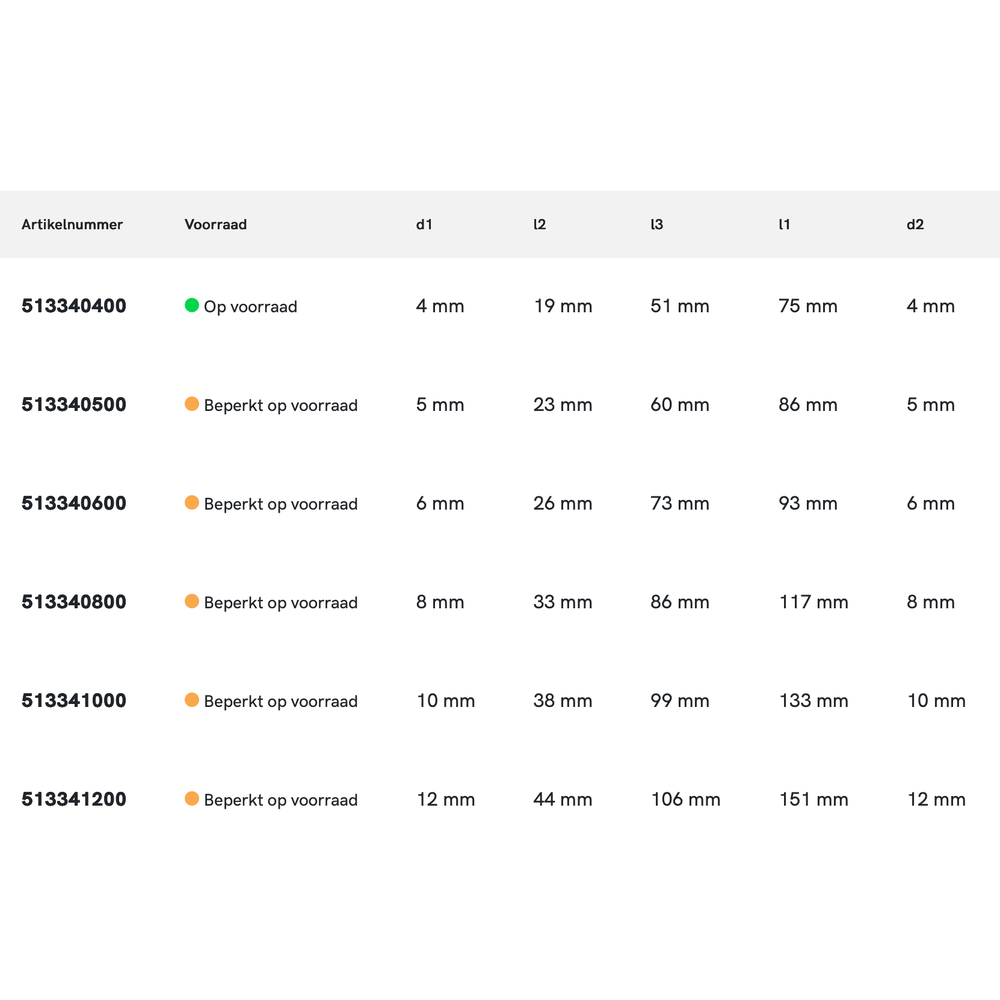This screenshot has width=1000, height=1000.
Task: Click the Artikelnummer column header
Action: [x=72, y=225]
